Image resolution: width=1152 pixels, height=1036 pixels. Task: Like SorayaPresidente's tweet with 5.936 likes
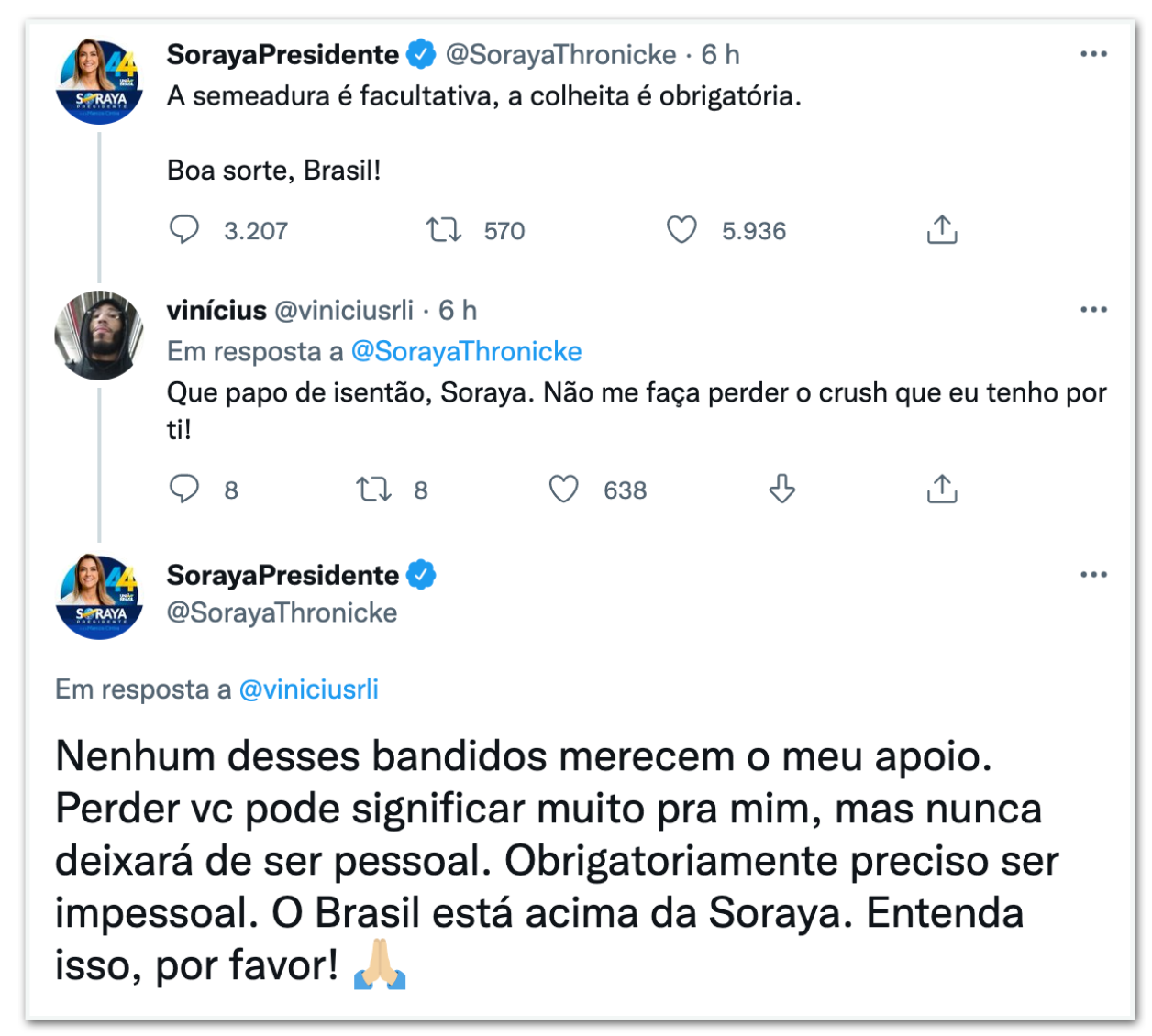[681, 229]
